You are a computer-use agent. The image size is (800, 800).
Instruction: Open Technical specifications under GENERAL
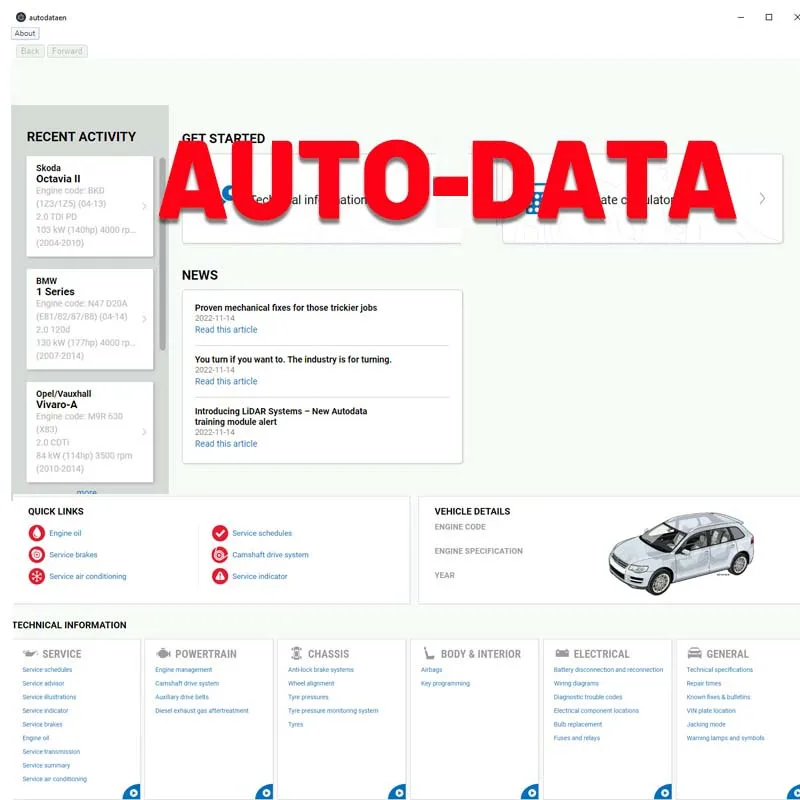[720, 670]
